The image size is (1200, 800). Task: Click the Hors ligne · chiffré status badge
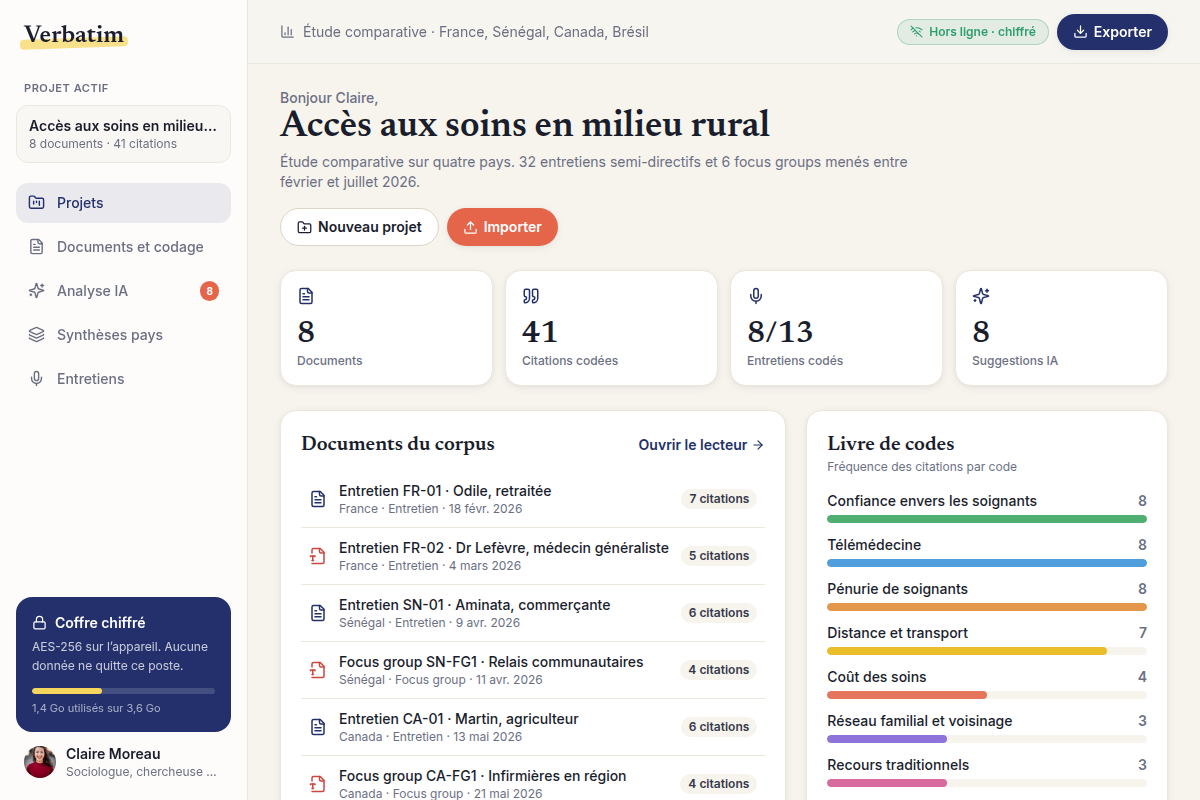pos(973,32)
